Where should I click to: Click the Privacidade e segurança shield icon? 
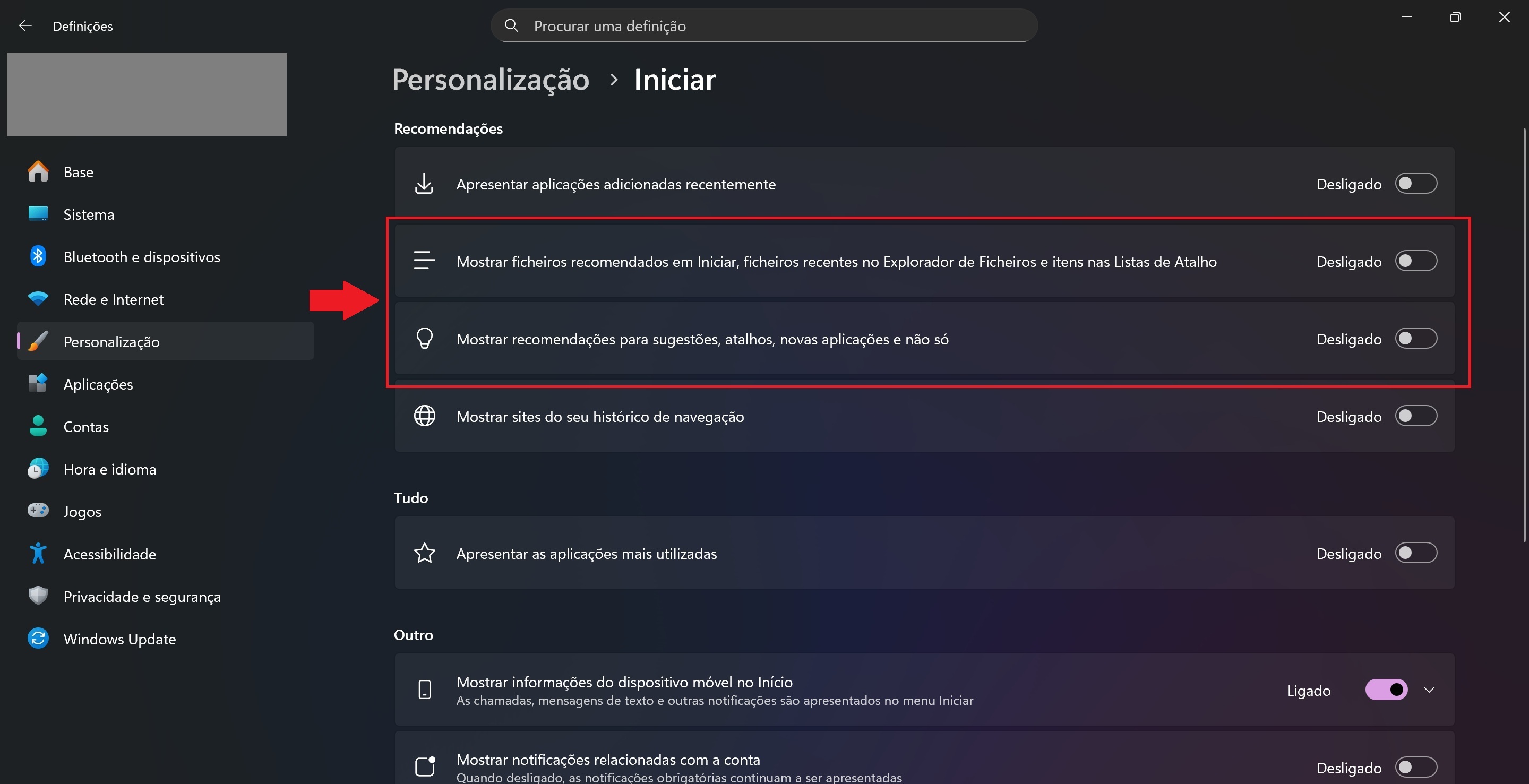(38, 596)
